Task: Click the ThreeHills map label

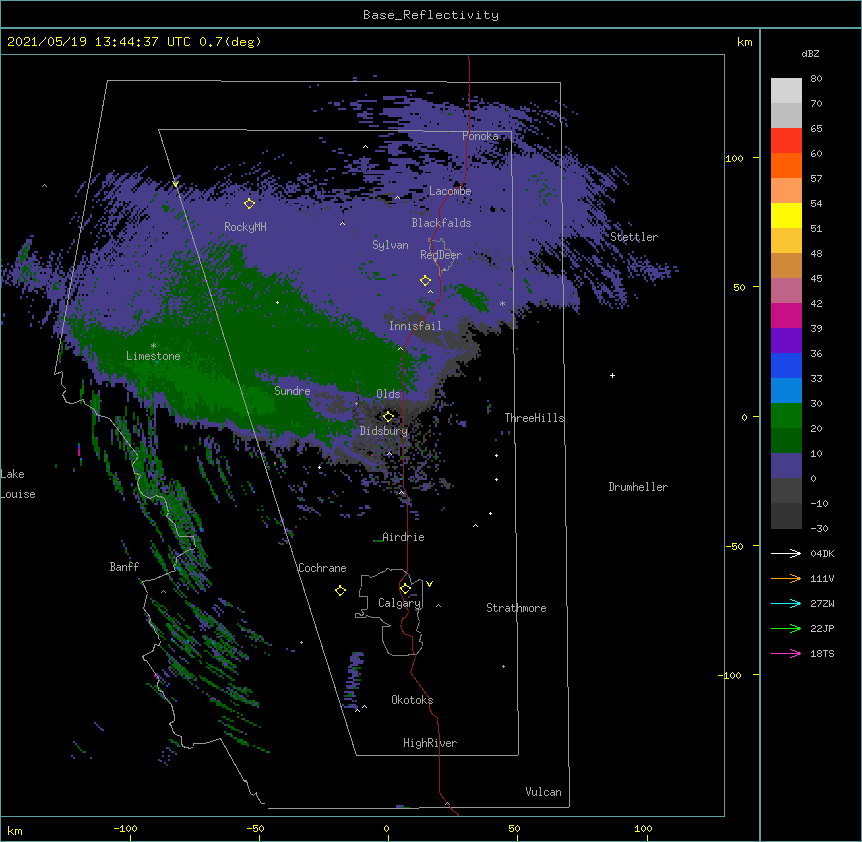Action: pos(534,418)
